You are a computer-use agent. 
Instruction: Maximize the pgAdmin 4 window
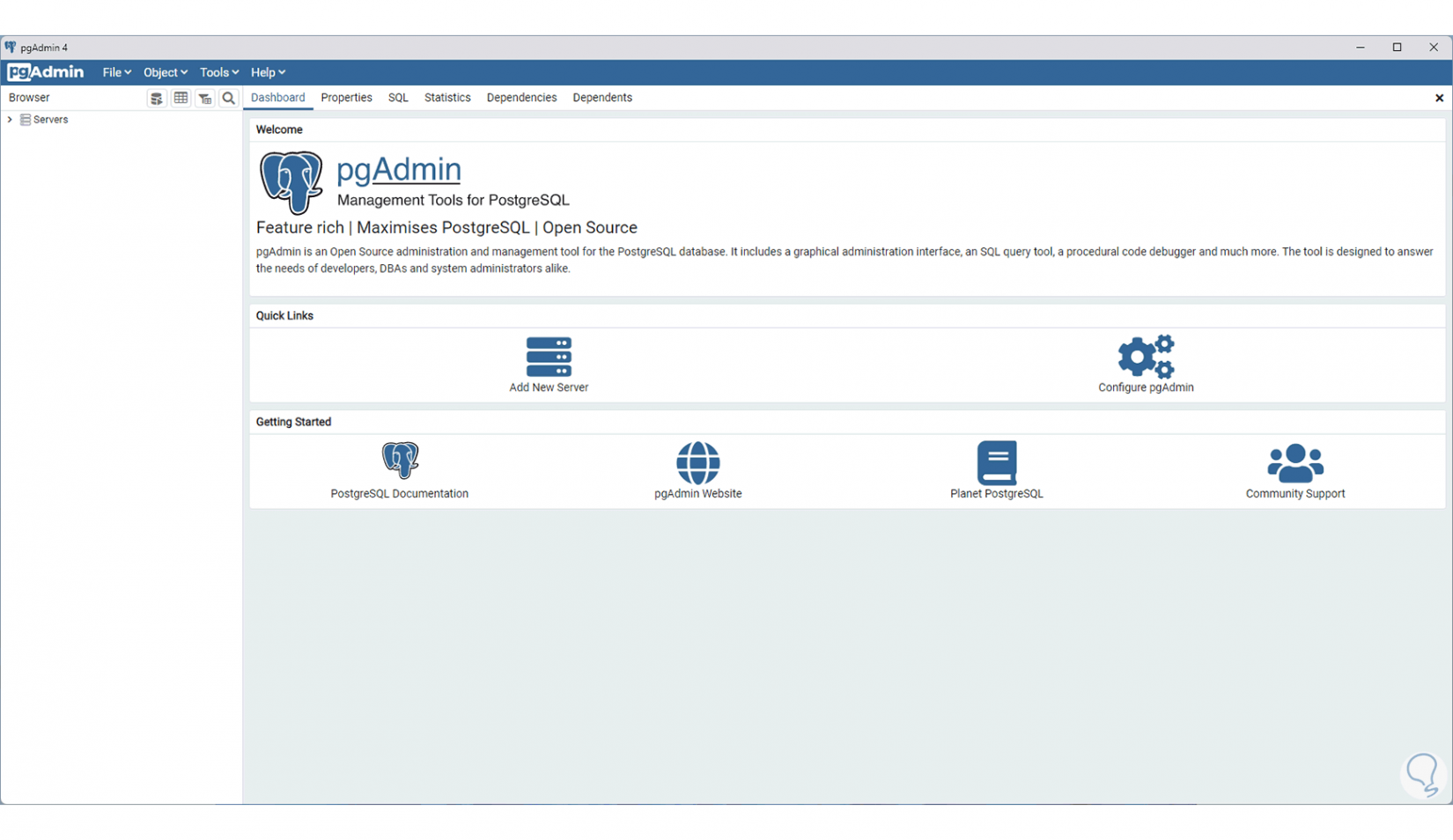tap(1397, 48)
